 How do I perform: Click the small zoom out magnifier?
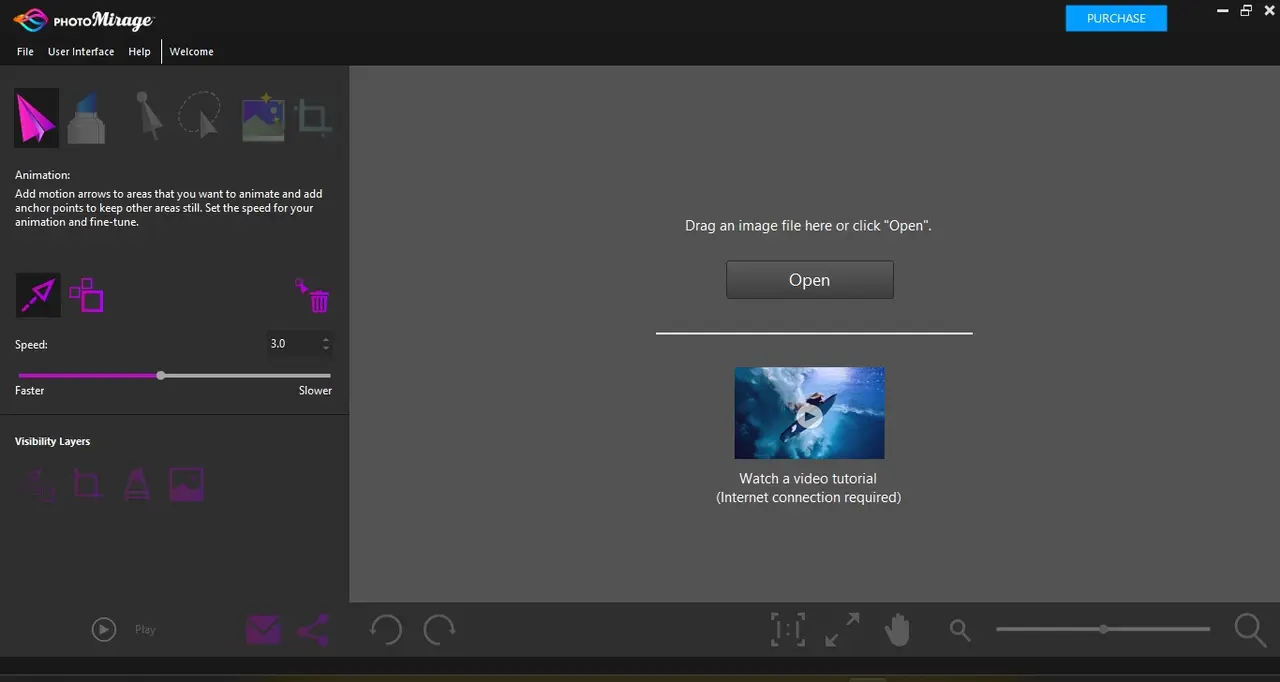point(960,630)
